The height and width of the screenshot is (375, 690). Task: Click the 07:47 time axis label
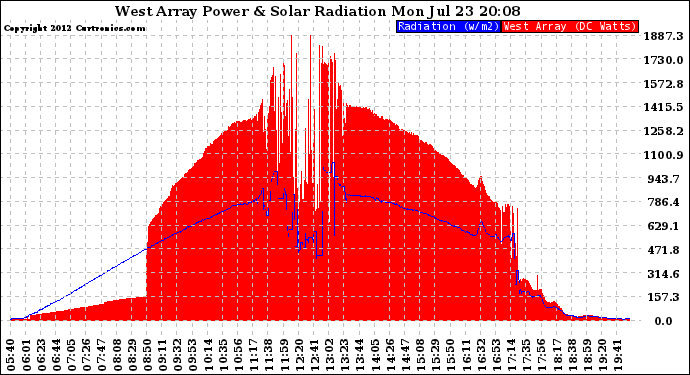[102, 354]
